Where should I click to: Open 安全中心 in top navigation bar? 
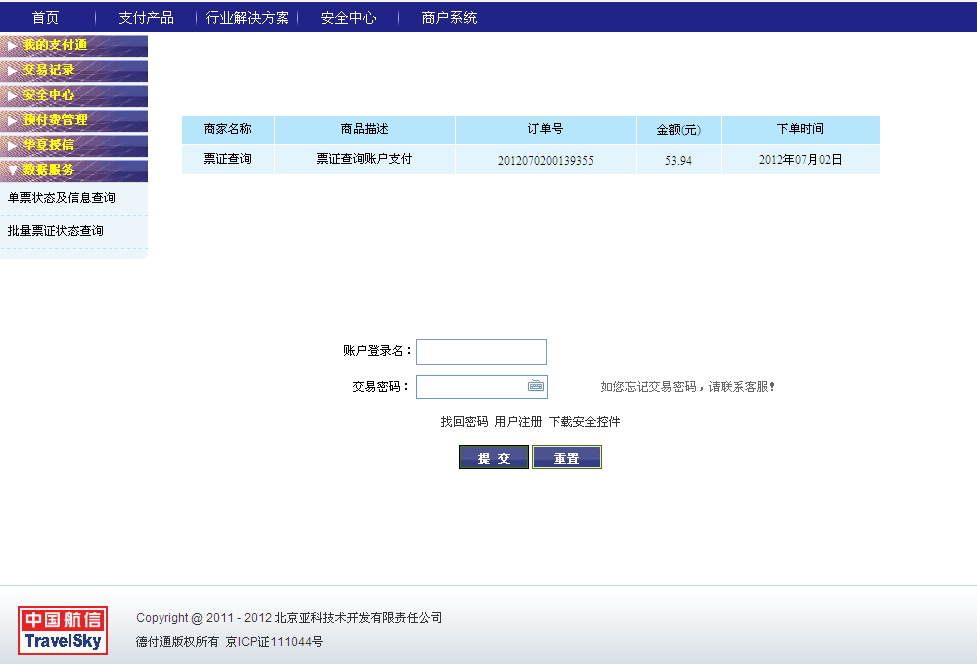coord(348,17)
